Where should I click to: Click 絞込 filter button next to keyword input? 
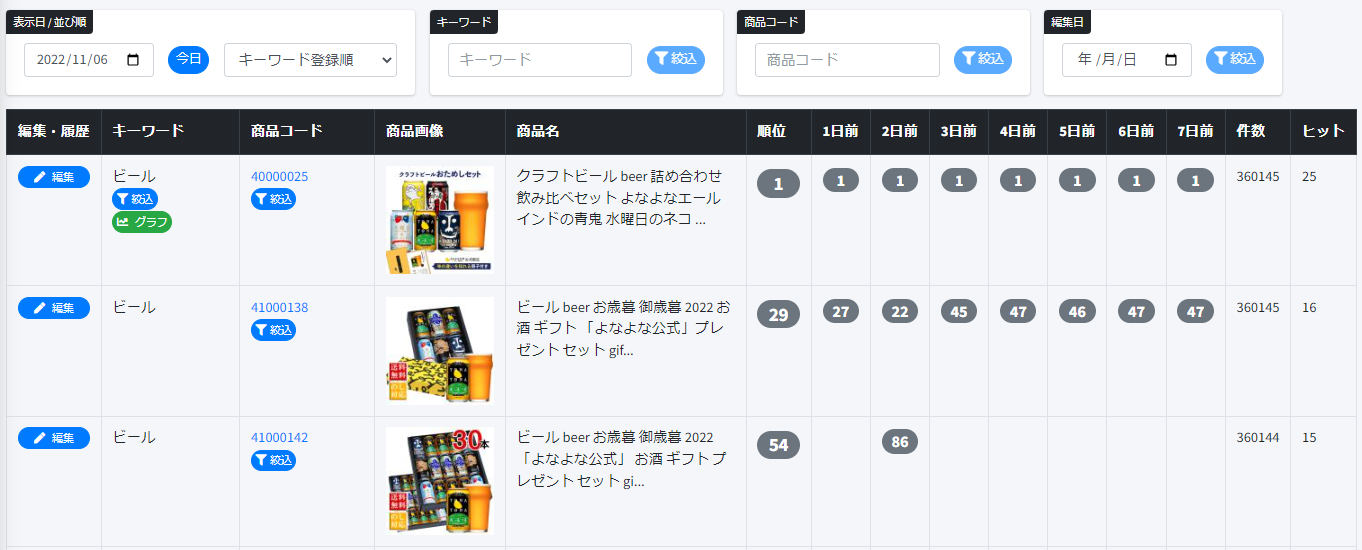[x=676, y=60]
